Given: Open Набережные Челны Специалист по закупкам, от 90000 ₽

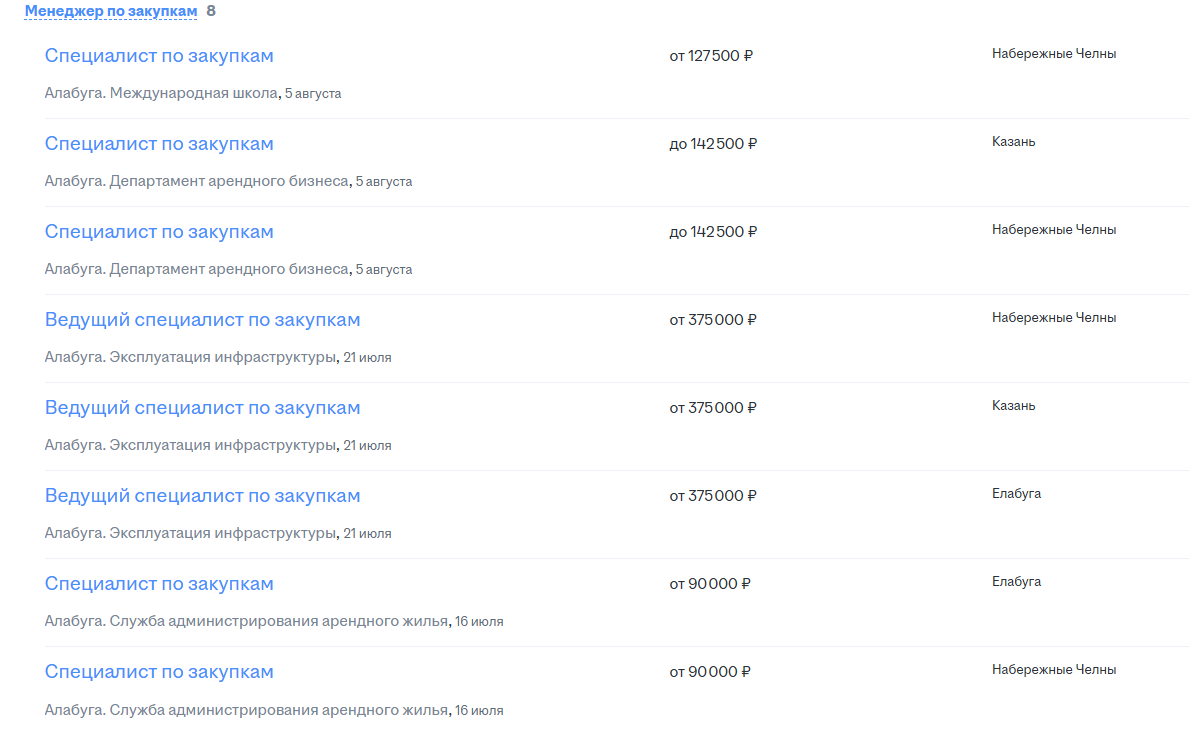Looking at the screenshot, I should click(x=159, y=672).
